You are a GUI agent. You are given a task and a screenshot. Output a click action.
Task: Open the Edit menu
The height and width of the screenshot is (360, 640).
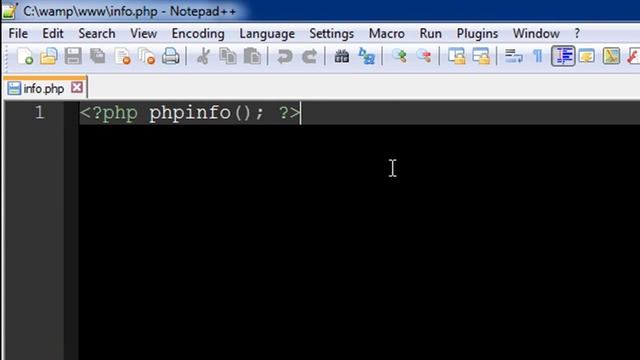coord(53,33)
